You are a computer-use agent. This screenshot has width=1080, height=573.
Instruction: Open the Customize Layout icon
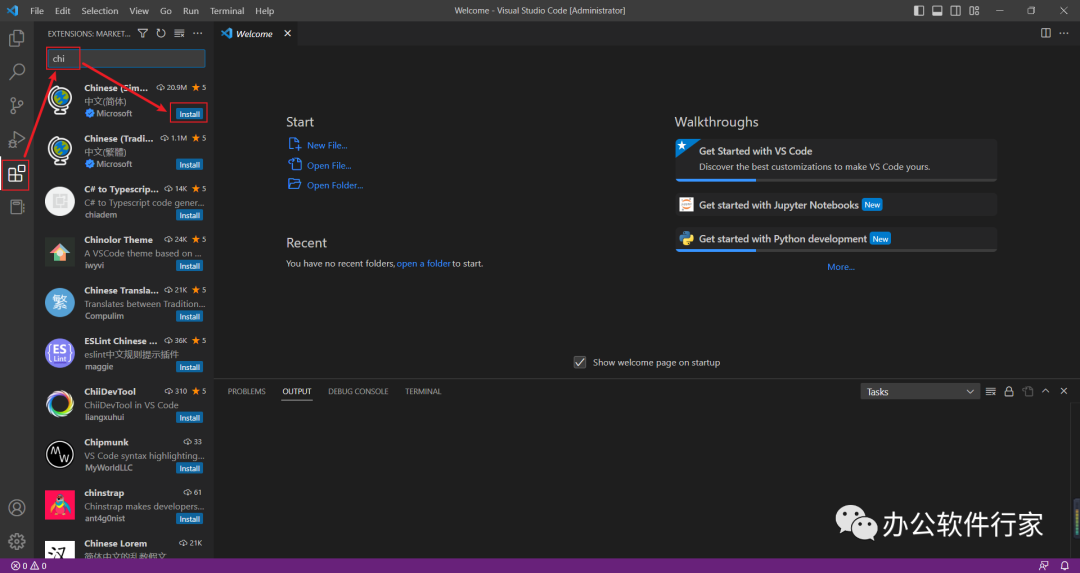pyautogui.click(x=974, y=10)
